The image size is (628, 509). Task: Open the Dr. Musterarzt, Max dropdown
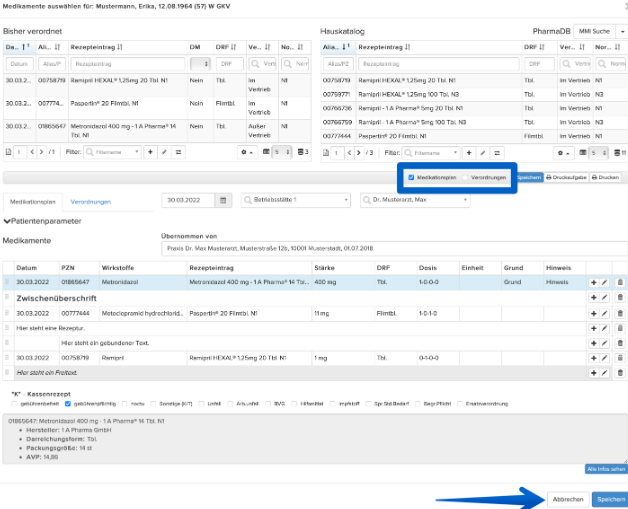[x=415, y=200]
